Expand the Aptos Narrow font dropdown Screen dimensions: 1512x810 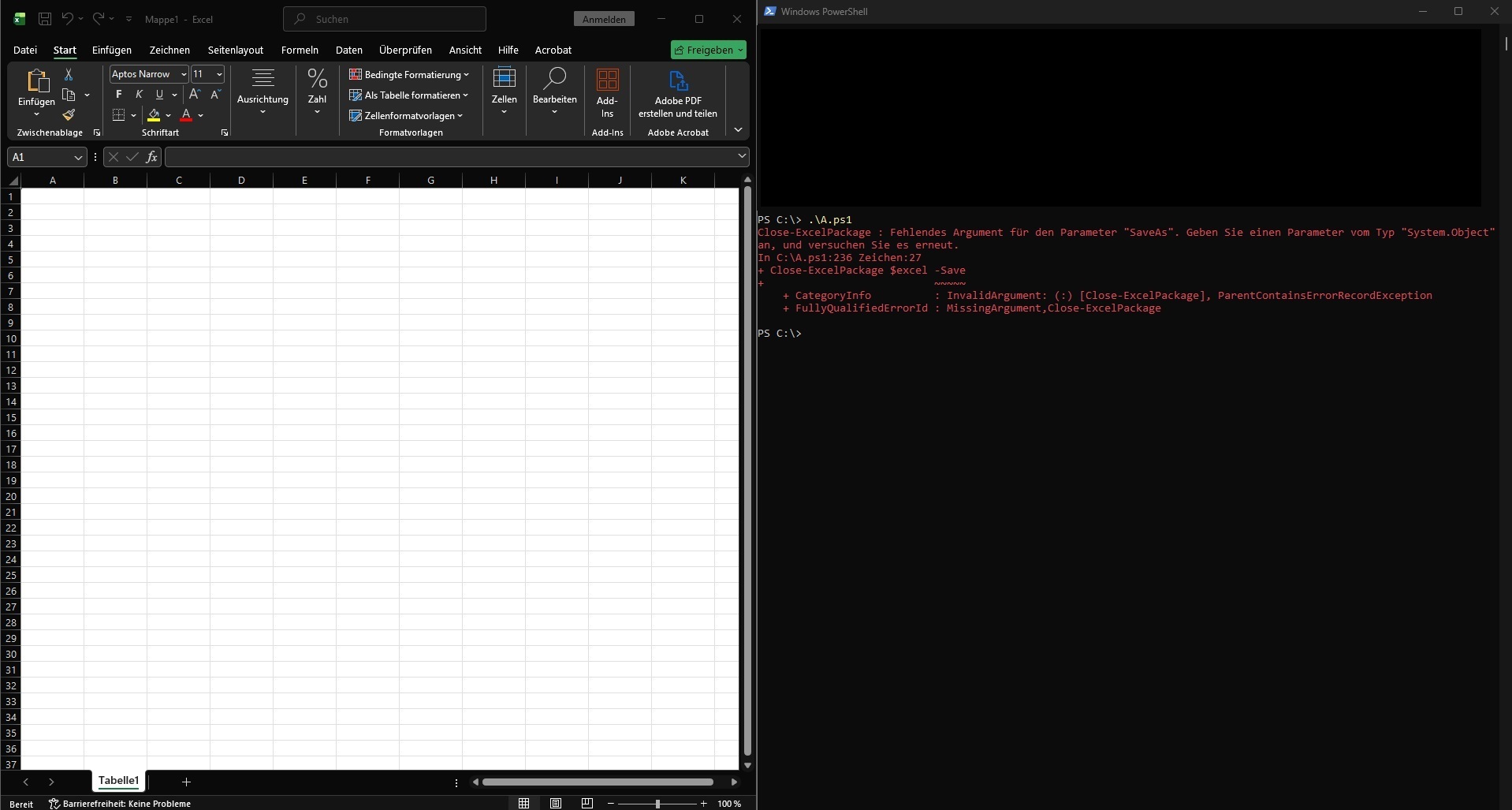pos(183,74)
